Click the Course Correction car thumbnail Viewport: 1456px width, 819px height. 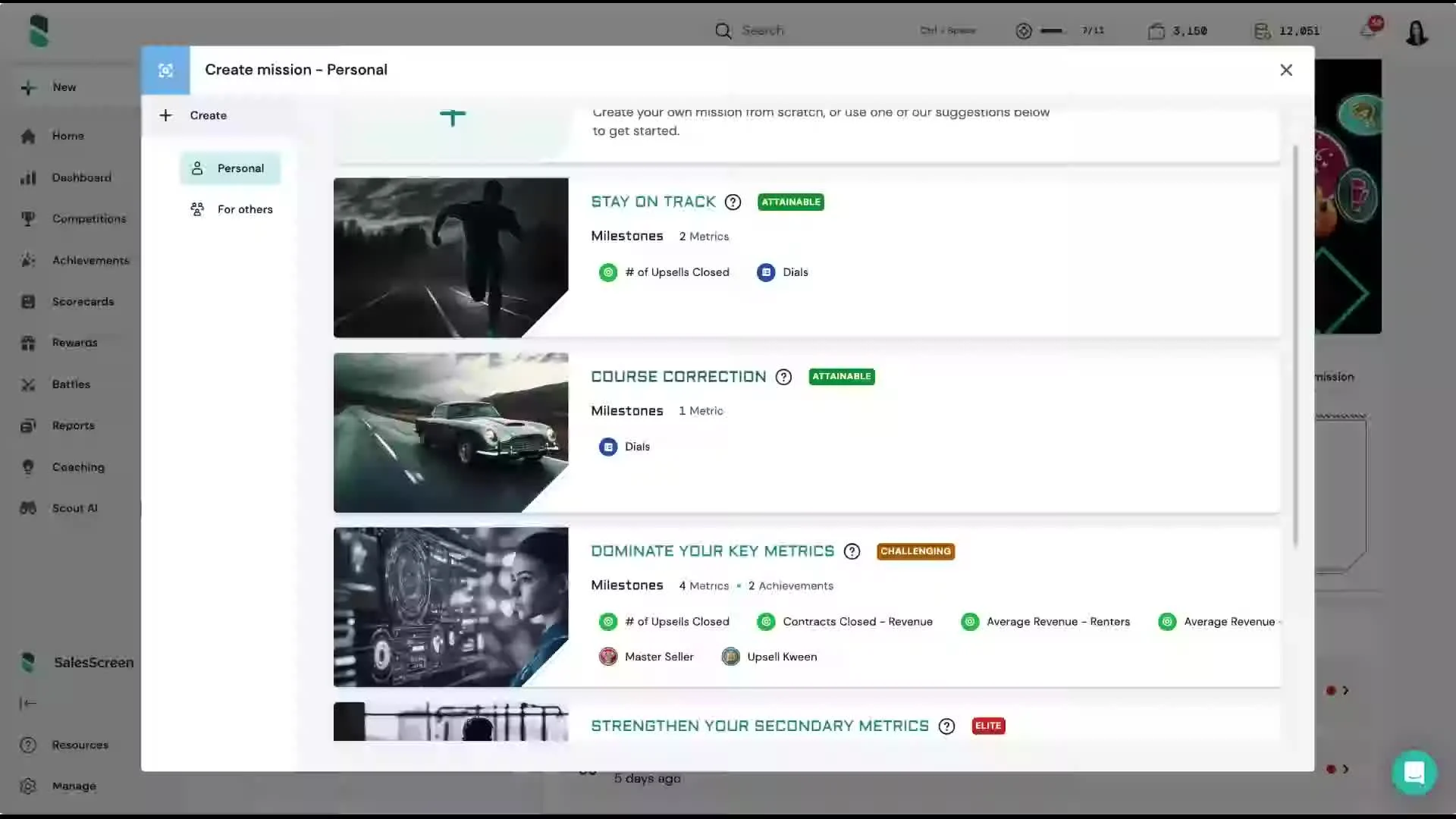450,432
